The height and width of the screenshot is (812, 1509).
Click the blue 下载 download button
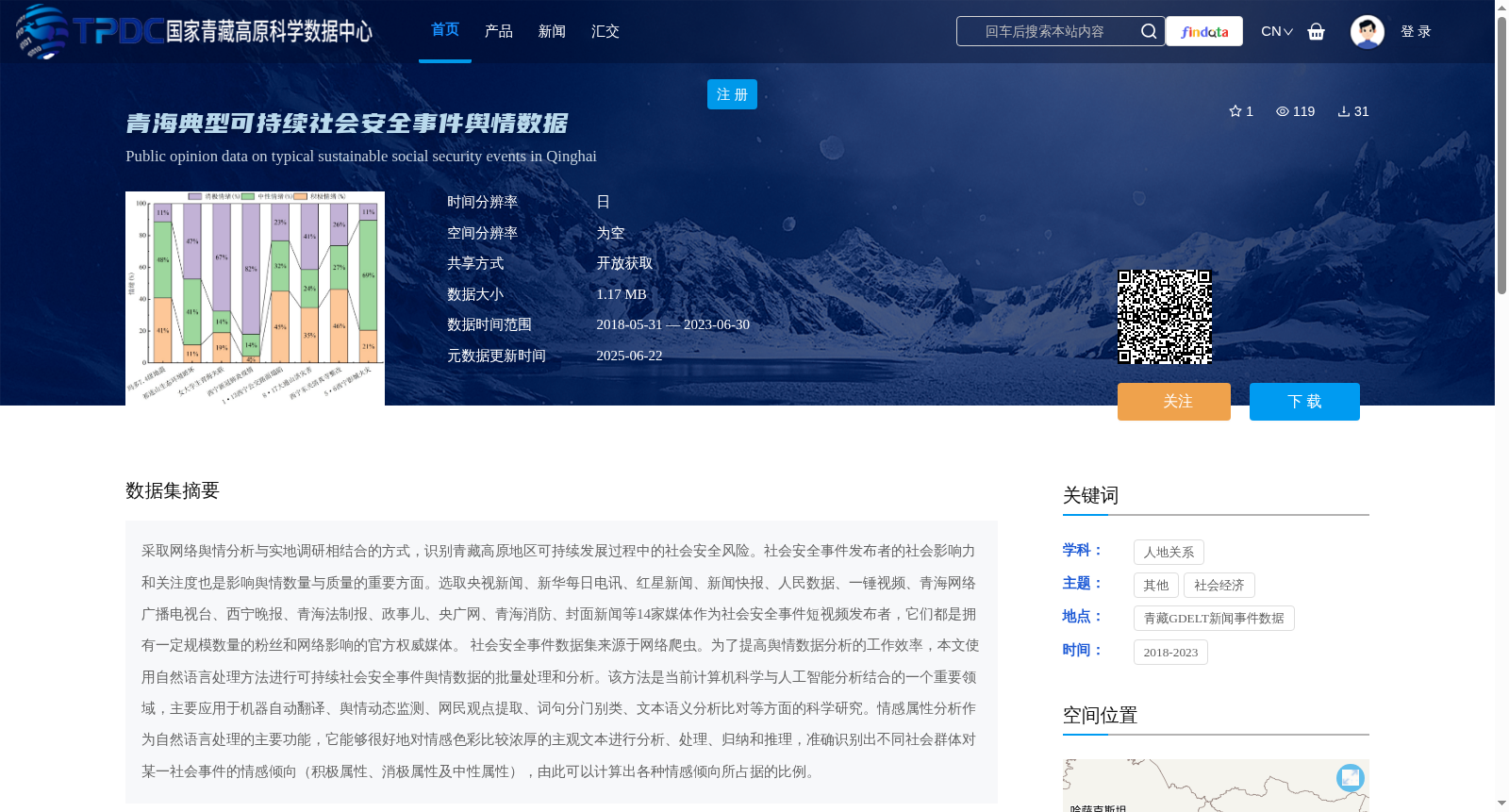(x=1304, y=402)
